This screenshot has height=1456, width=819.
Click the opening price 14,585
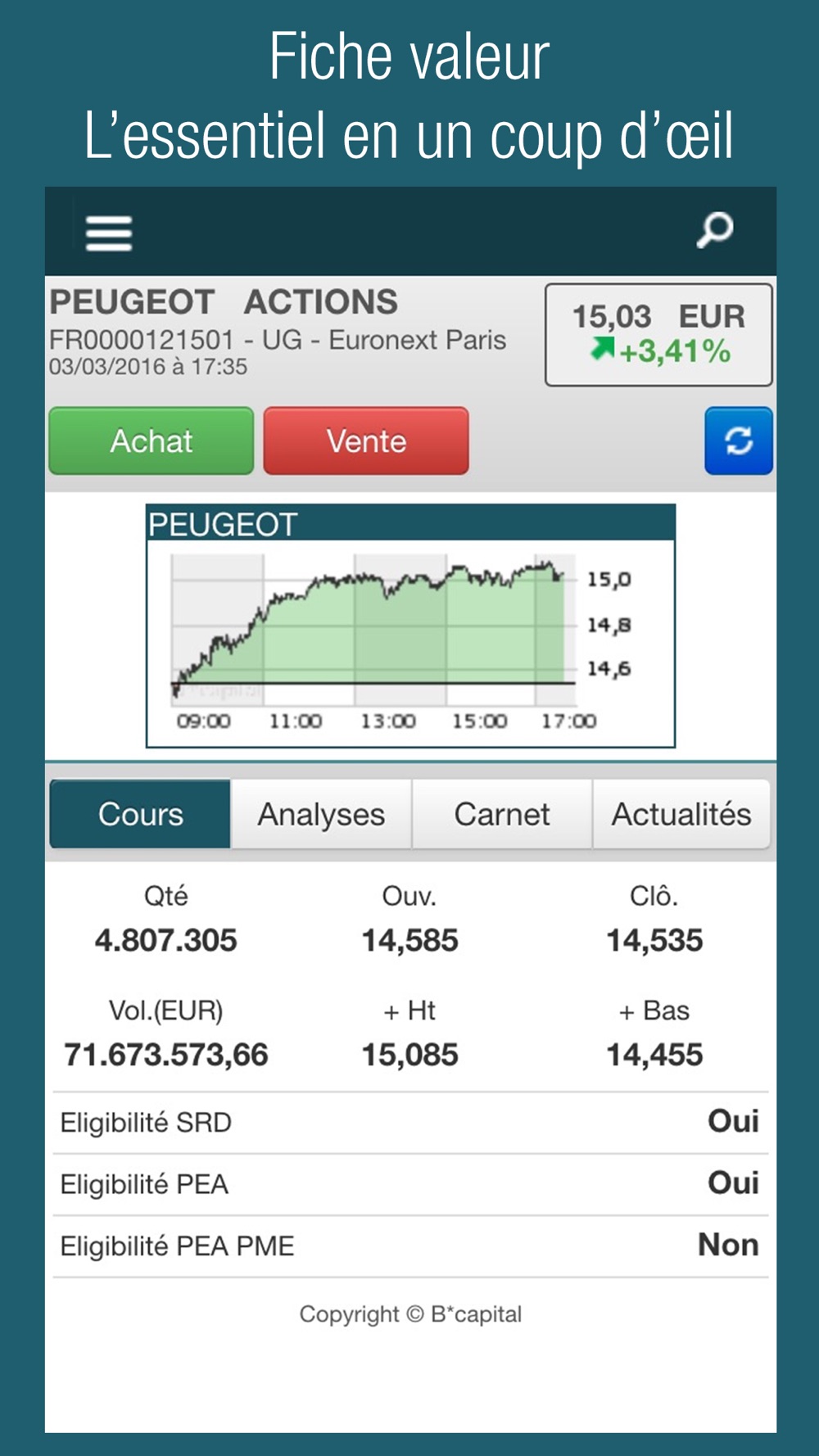(409, 940)
